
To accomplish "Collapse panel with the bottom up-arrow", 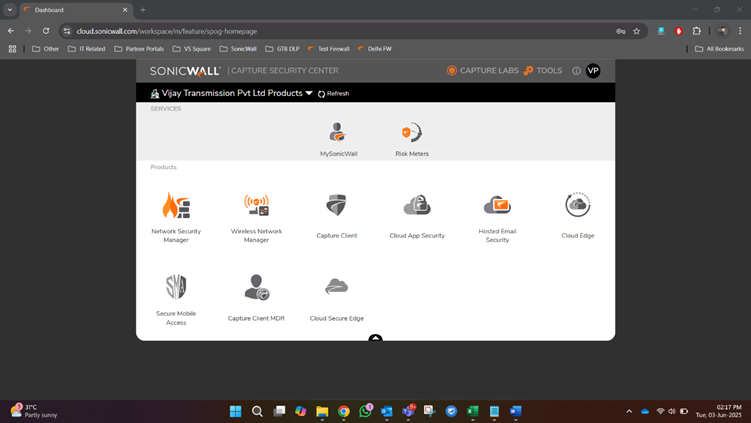I will (x=376, y=338).
